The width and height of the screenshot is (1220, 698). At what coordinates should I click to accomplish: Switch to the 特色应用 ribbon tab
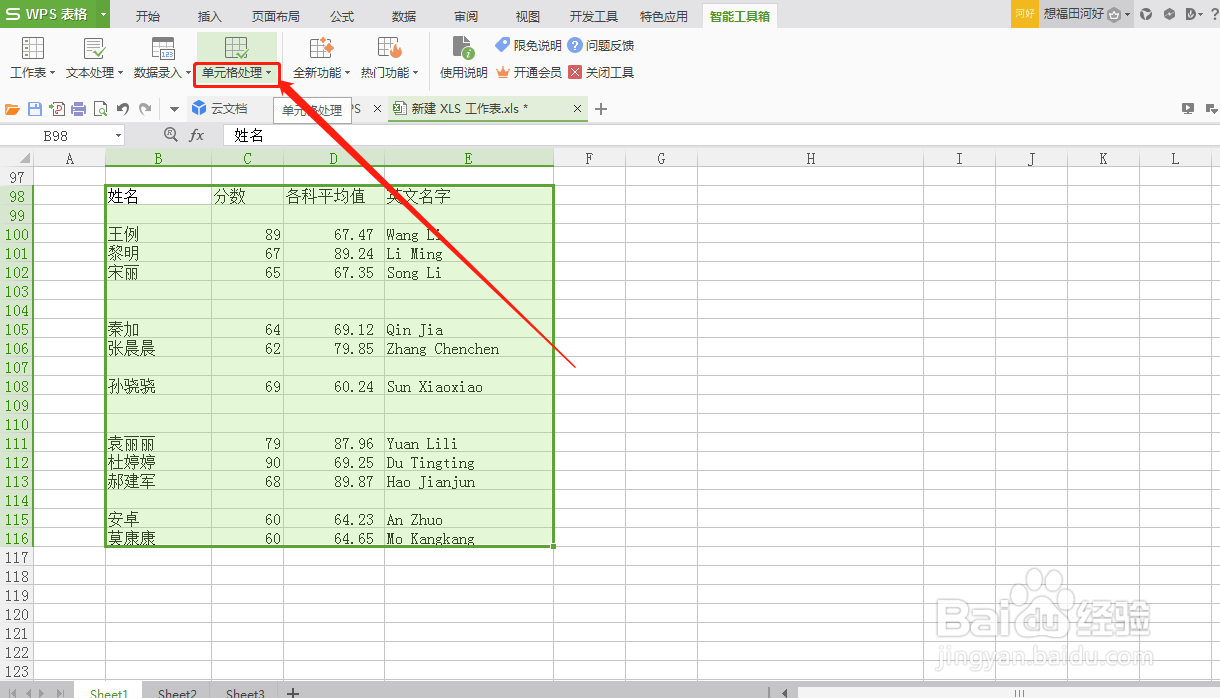tap(664, 16)
